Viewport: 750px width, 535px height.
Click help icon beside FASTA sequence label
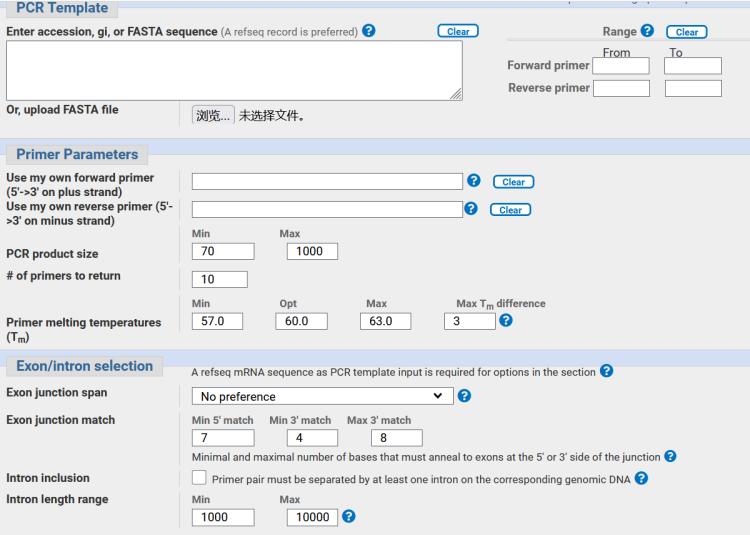[x=371, y=32]
